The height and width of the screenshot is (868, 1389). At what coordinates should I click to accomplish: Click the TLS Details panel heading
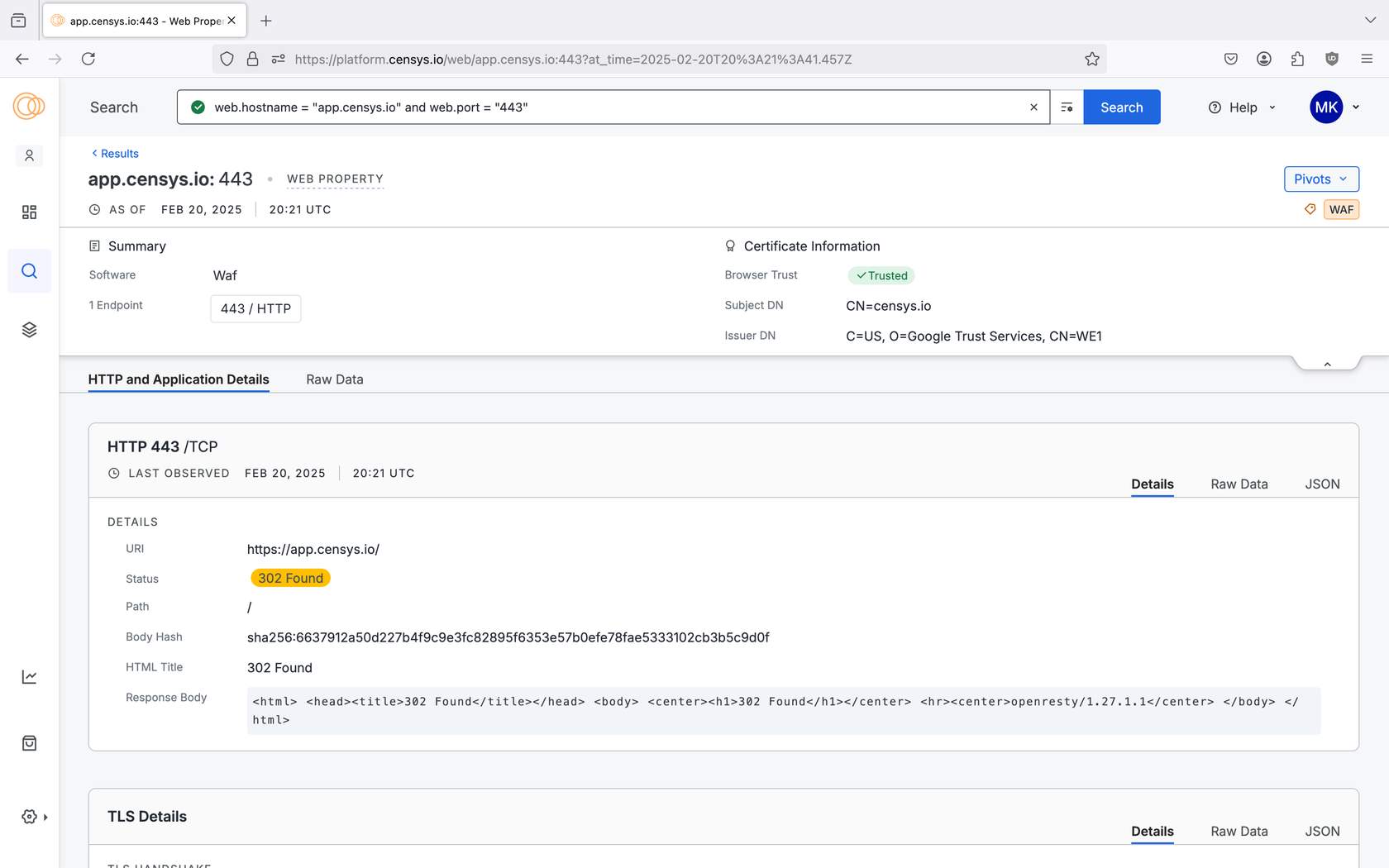(147, 817)
